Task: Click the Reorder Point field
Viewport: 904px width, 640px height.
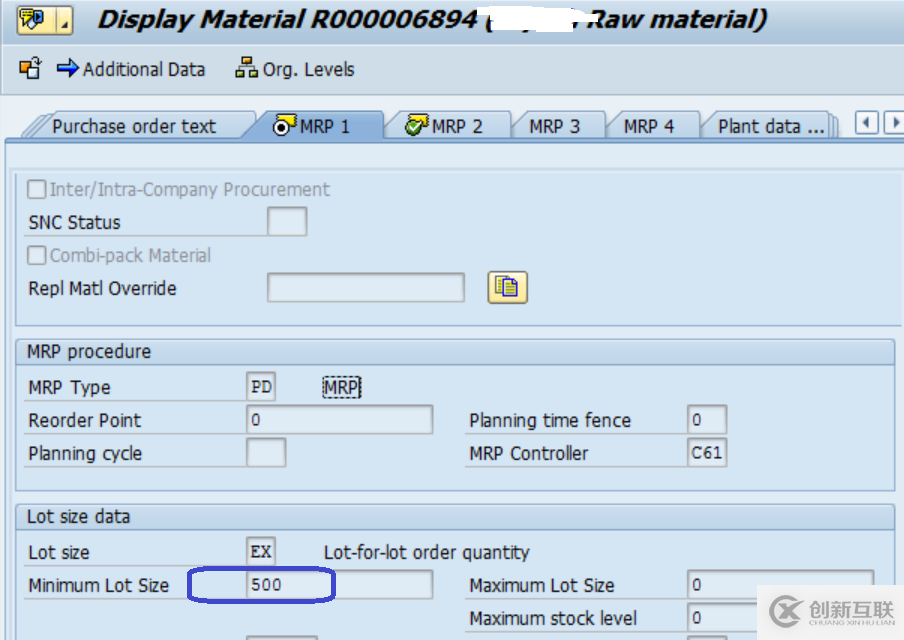Action: click(340, 420)
